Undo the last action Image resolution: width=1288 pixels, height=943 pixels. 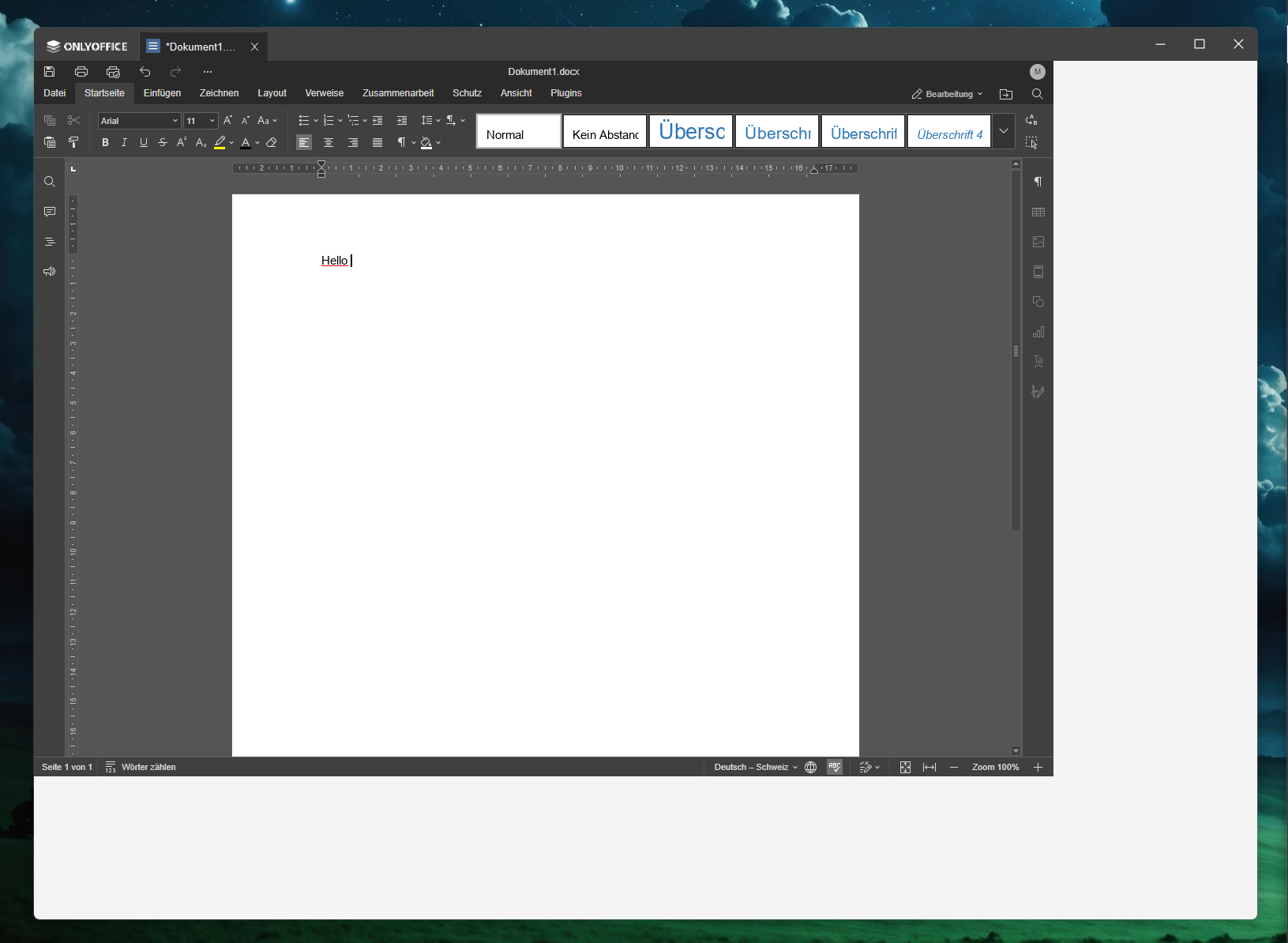tap(145, 72)
